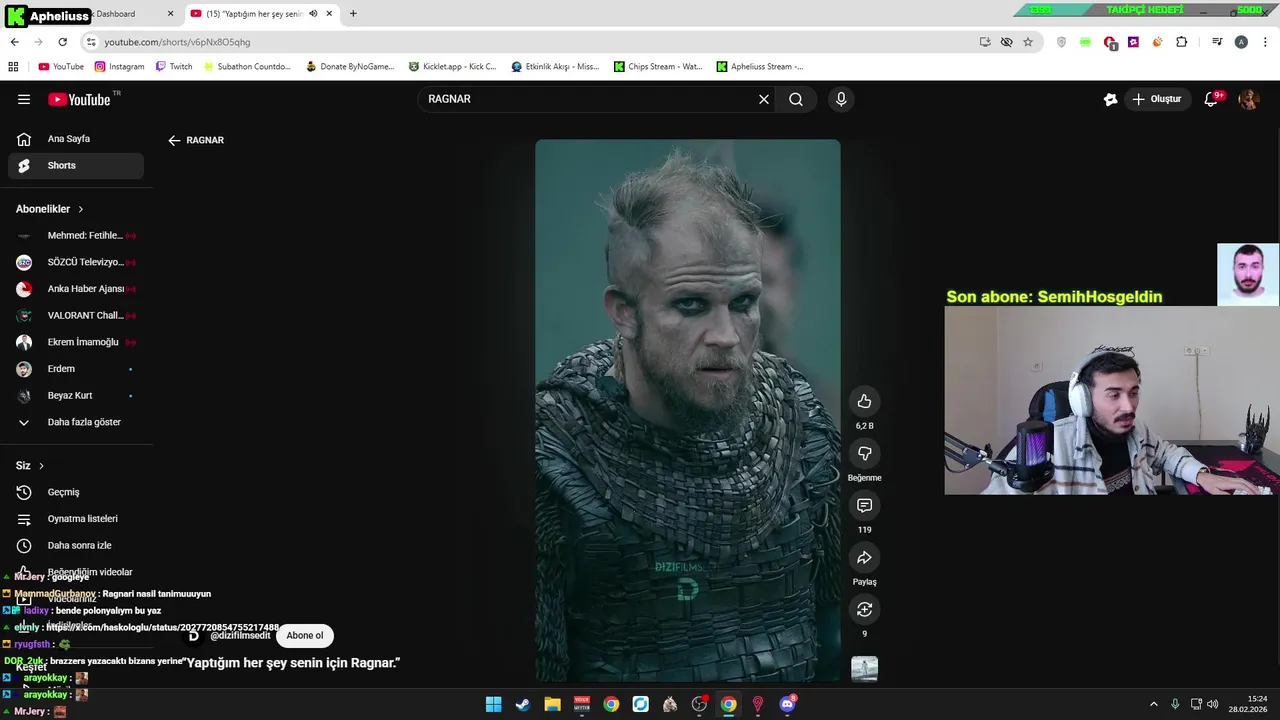Image resolution: width=1280 pixels, height=720 pixels.
Task: Open the YouTube account avatar menu
Action: pos(1248,99)
